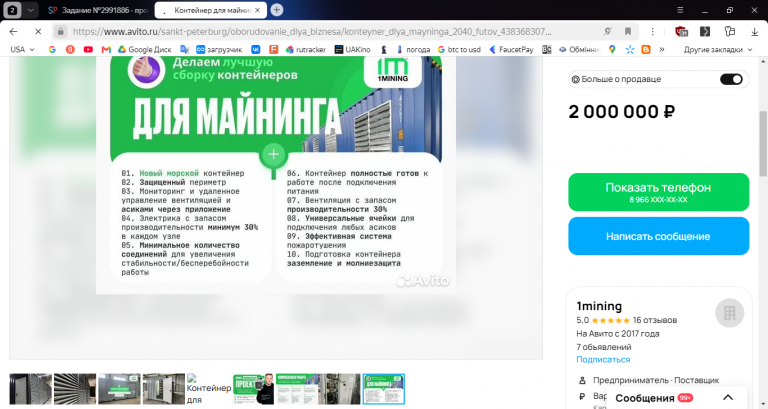Open a new browser tab
Screen dimensions: 768x409
click(x=277, y=10)
